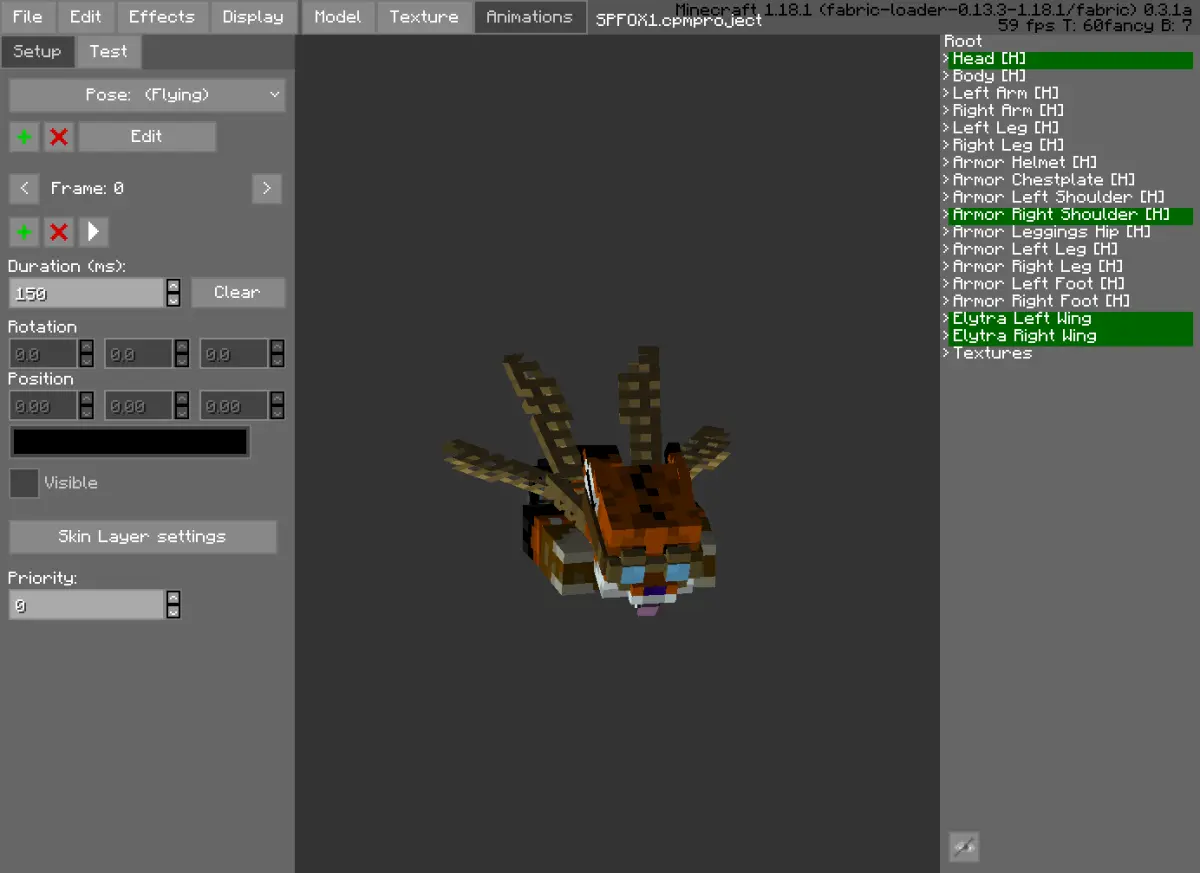Delete the animation with the red X beside Edit

(x=59, y=137)
